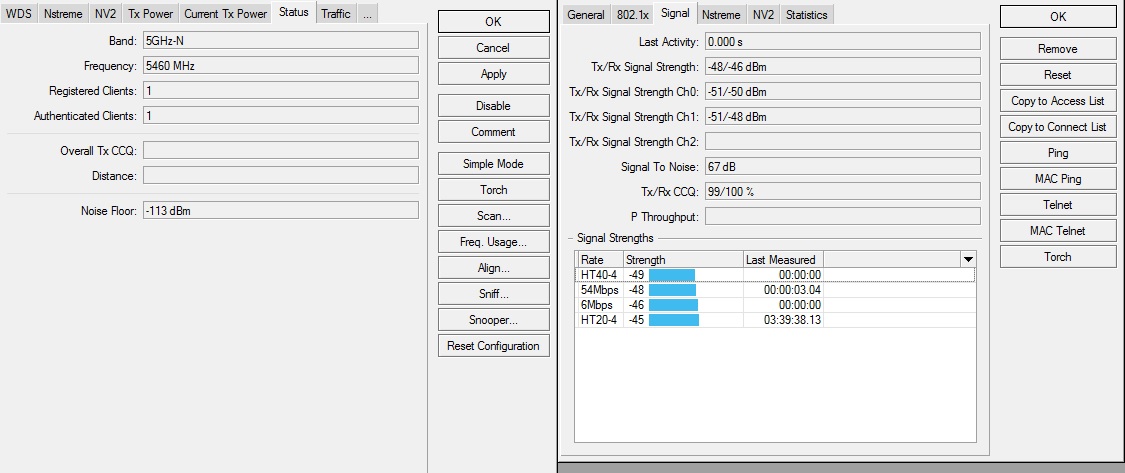The height and width of the screenshot is (473, 1125).
Task: Click the Distance field
Action: click(281, 175)
